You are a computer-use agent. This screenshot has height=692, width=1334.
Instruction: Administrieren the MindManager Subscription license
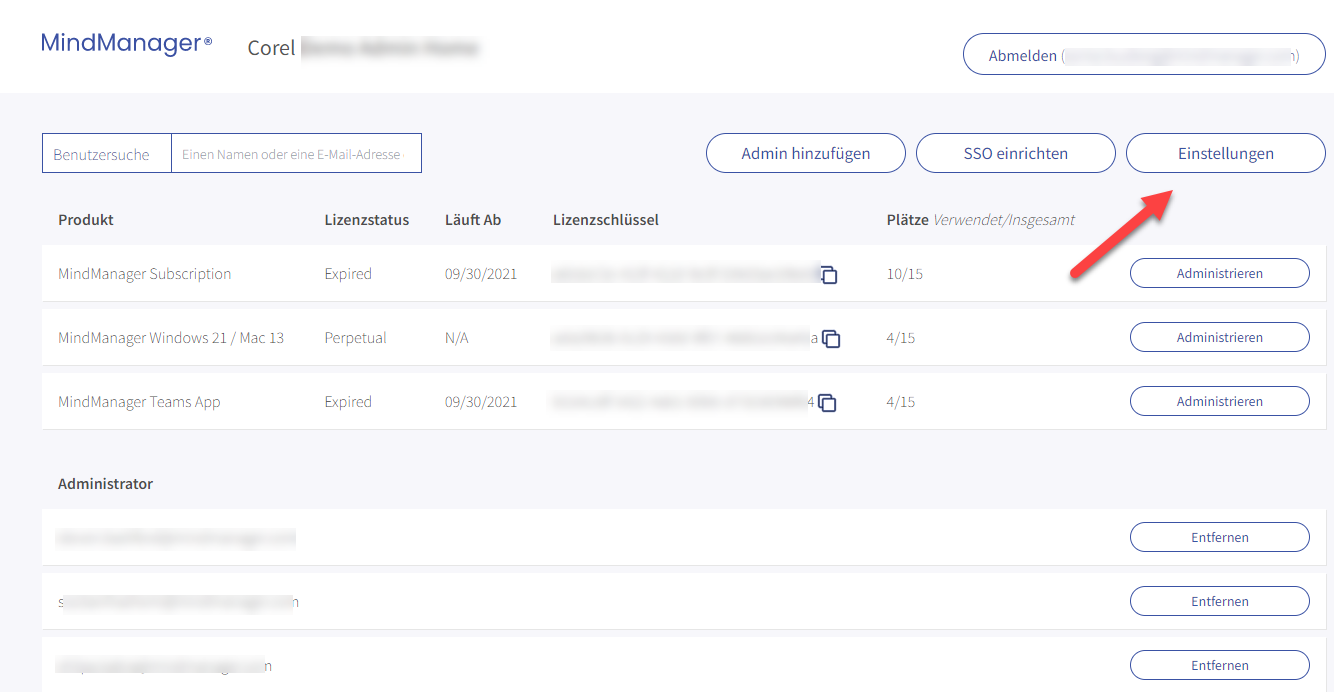[x=1220, y=273]
